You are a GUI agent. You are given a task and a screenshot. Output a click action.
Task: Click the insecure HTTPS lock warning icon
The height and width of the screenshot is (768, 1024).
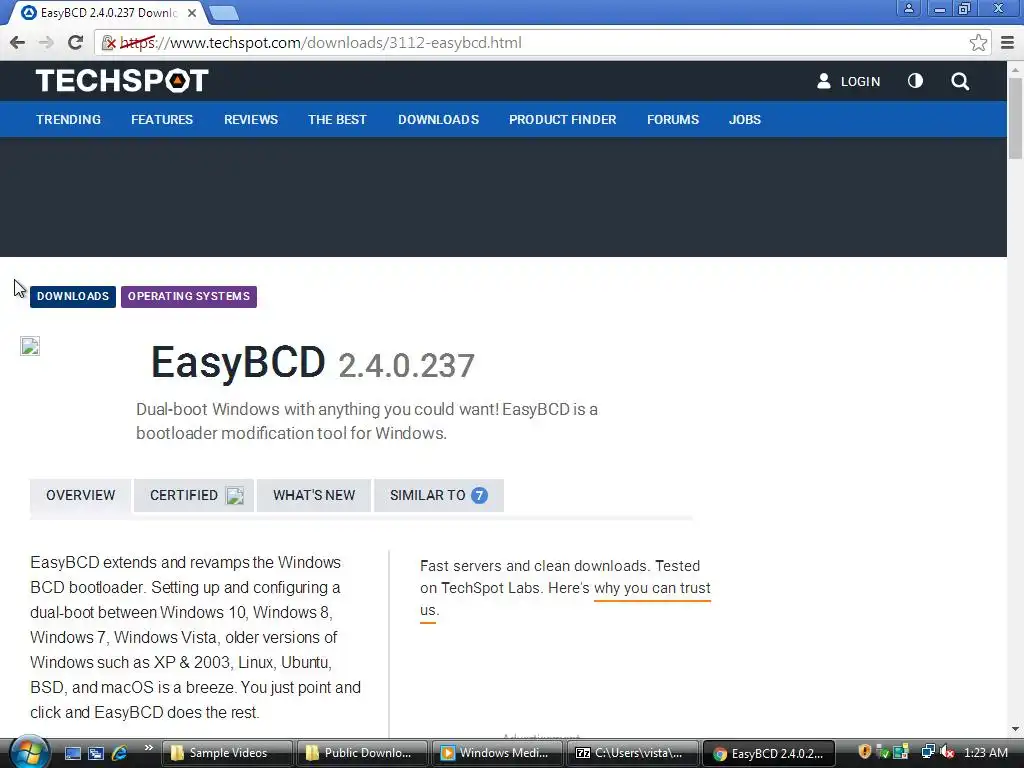108,43
